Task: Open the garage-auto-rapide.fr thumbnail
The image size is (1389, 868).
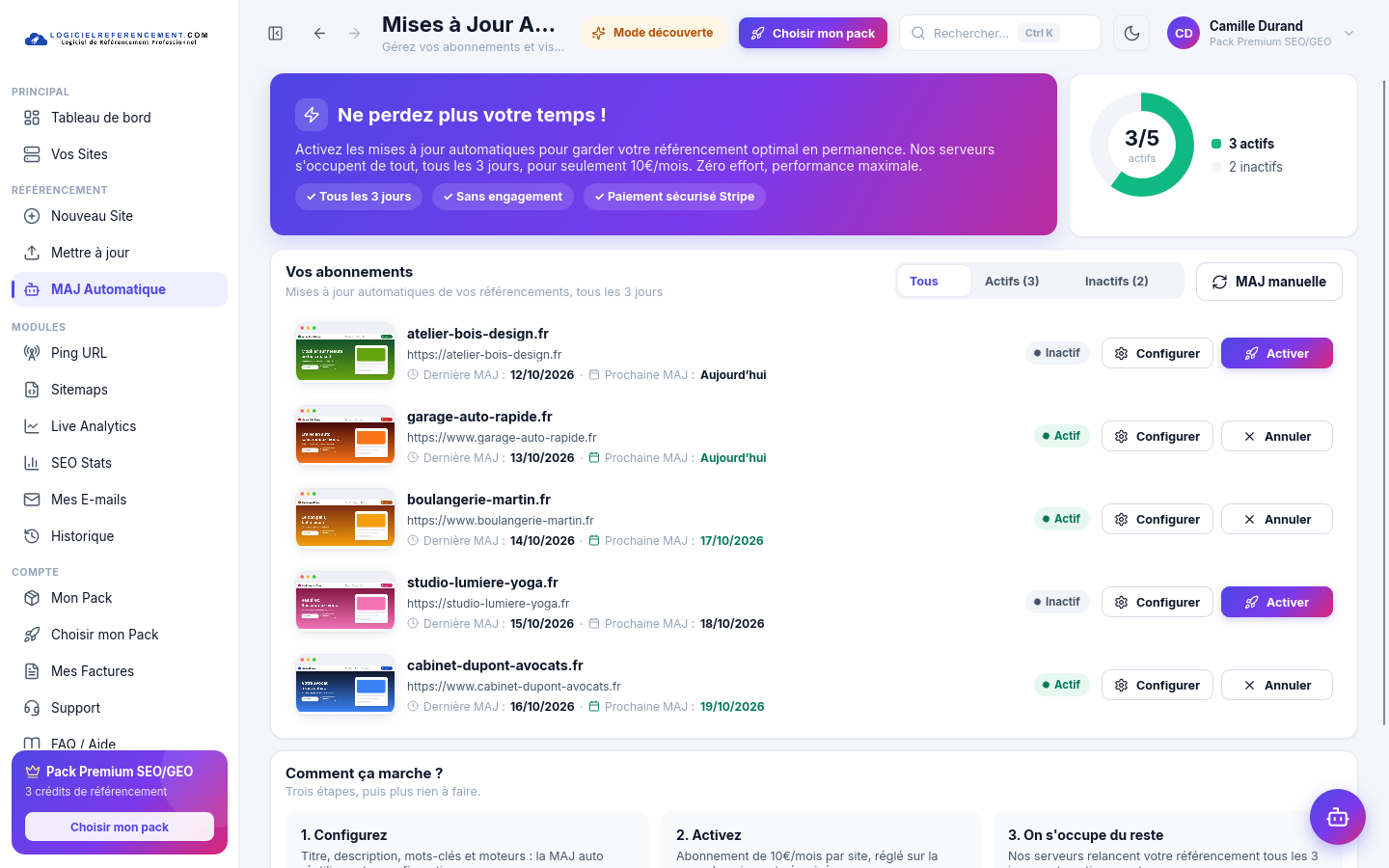Action: point(345,436)
